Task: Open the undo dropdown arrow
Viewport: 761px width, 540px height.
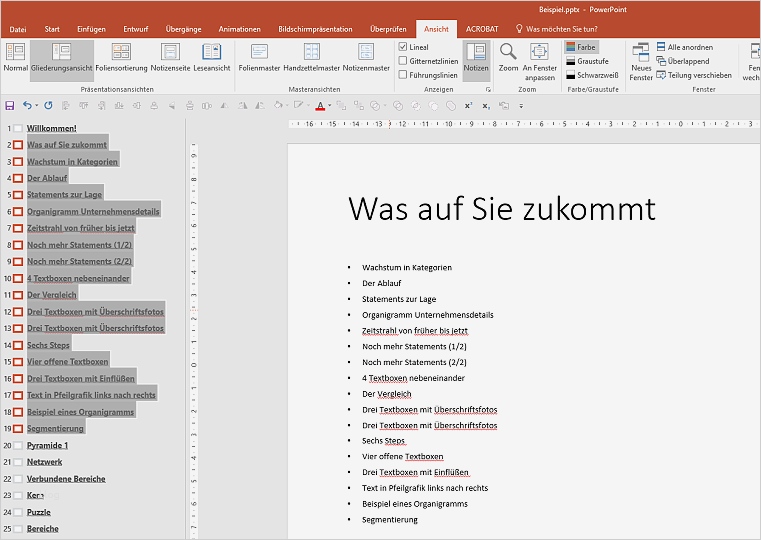Action: click(37, 105)
